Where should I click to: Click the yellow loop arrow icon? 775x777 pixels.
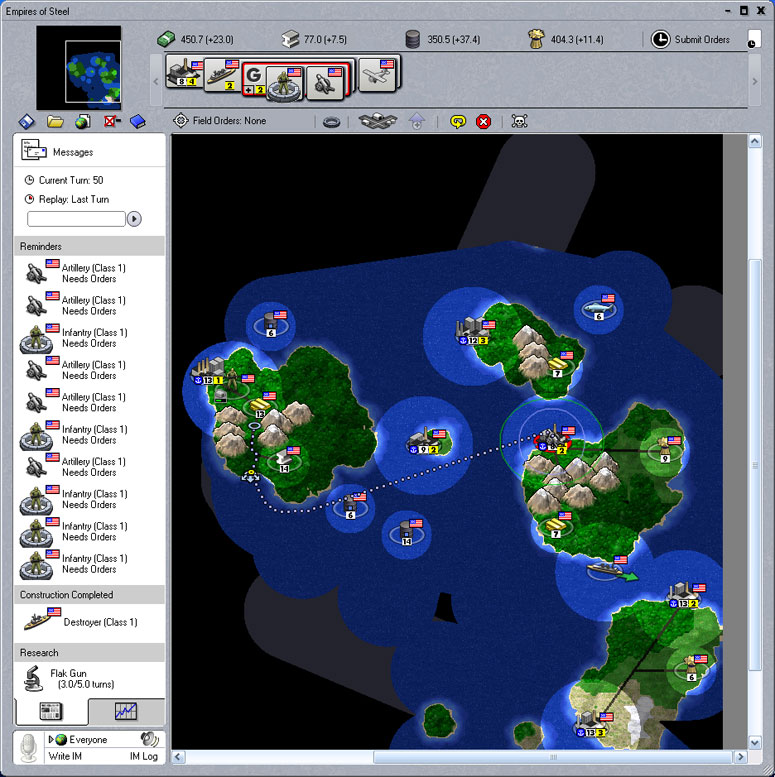(458, 121)
